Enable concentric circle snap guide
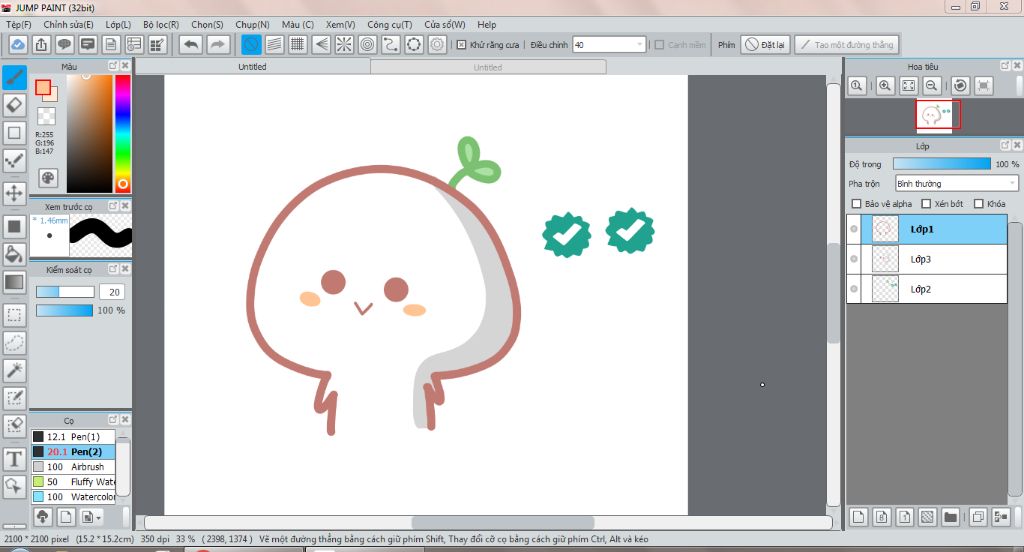The image size is (1024, 552). tap(368, 44)
